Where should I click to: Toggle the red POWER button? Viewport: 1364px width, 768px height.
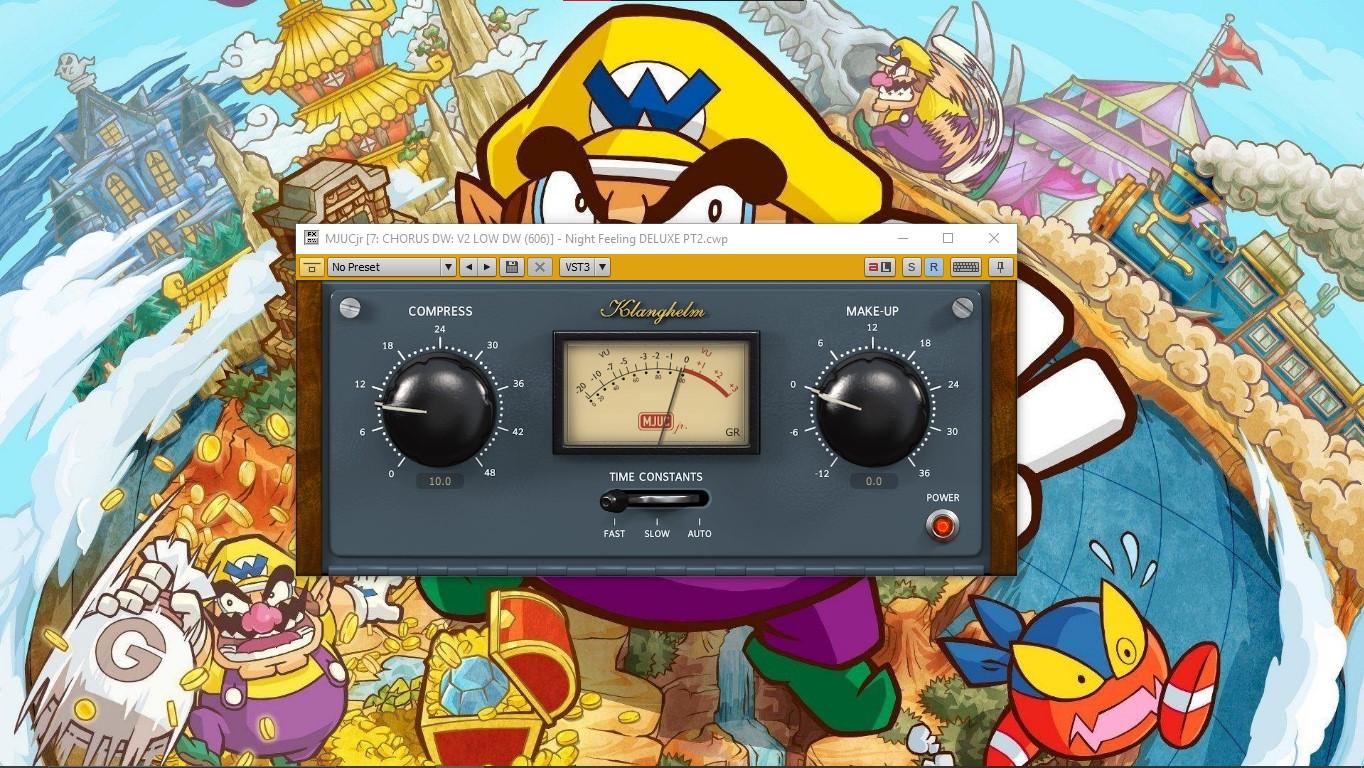(x=942, y=525)
